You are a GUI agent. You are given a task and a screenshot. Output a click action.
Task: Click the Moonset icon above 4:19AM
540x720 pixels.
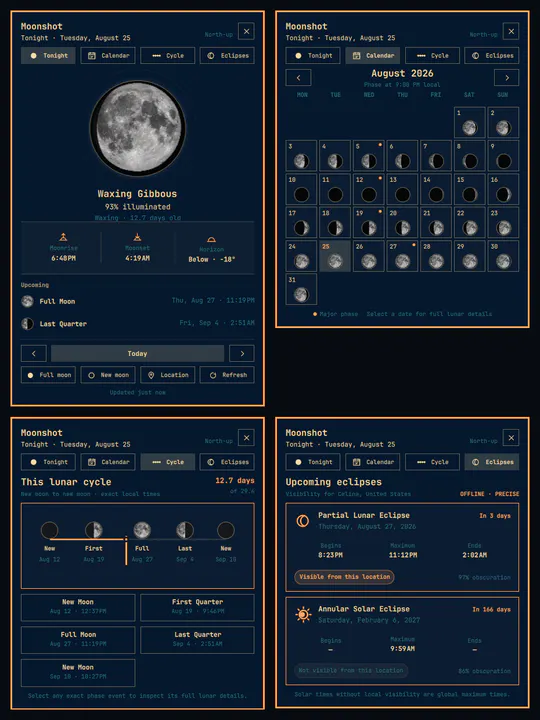pos(137,237)
